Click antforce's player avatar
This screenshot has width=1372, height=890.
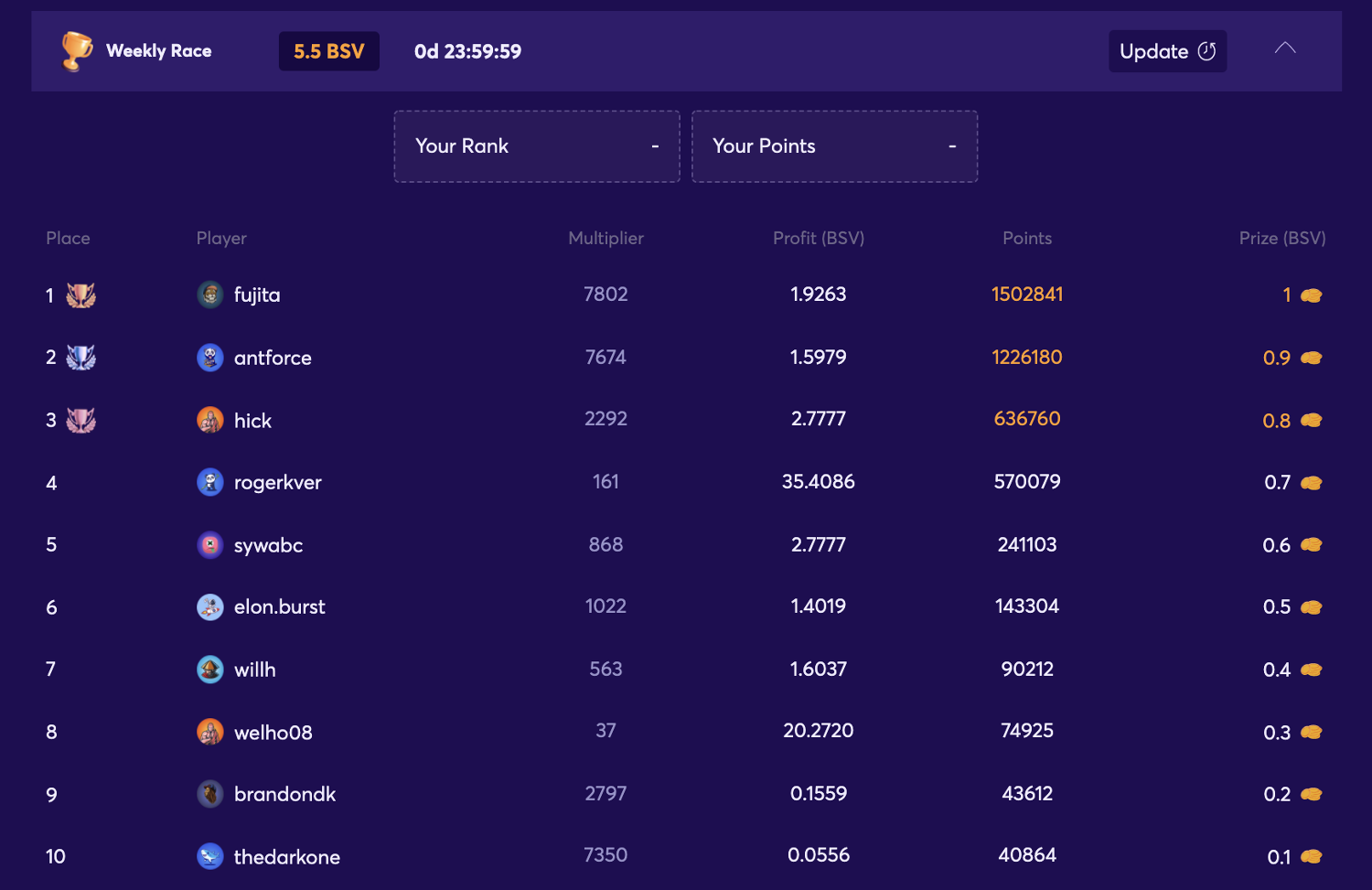point(210,358)
